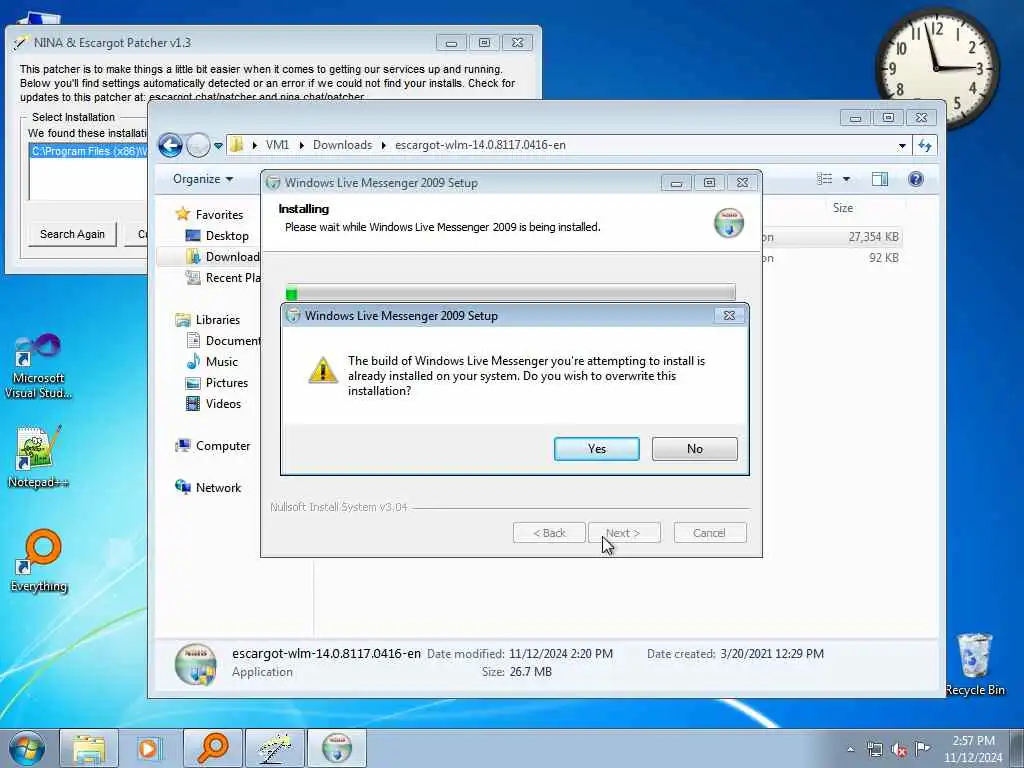Click the Windows Media Player taskbar icon

(149, 748)
